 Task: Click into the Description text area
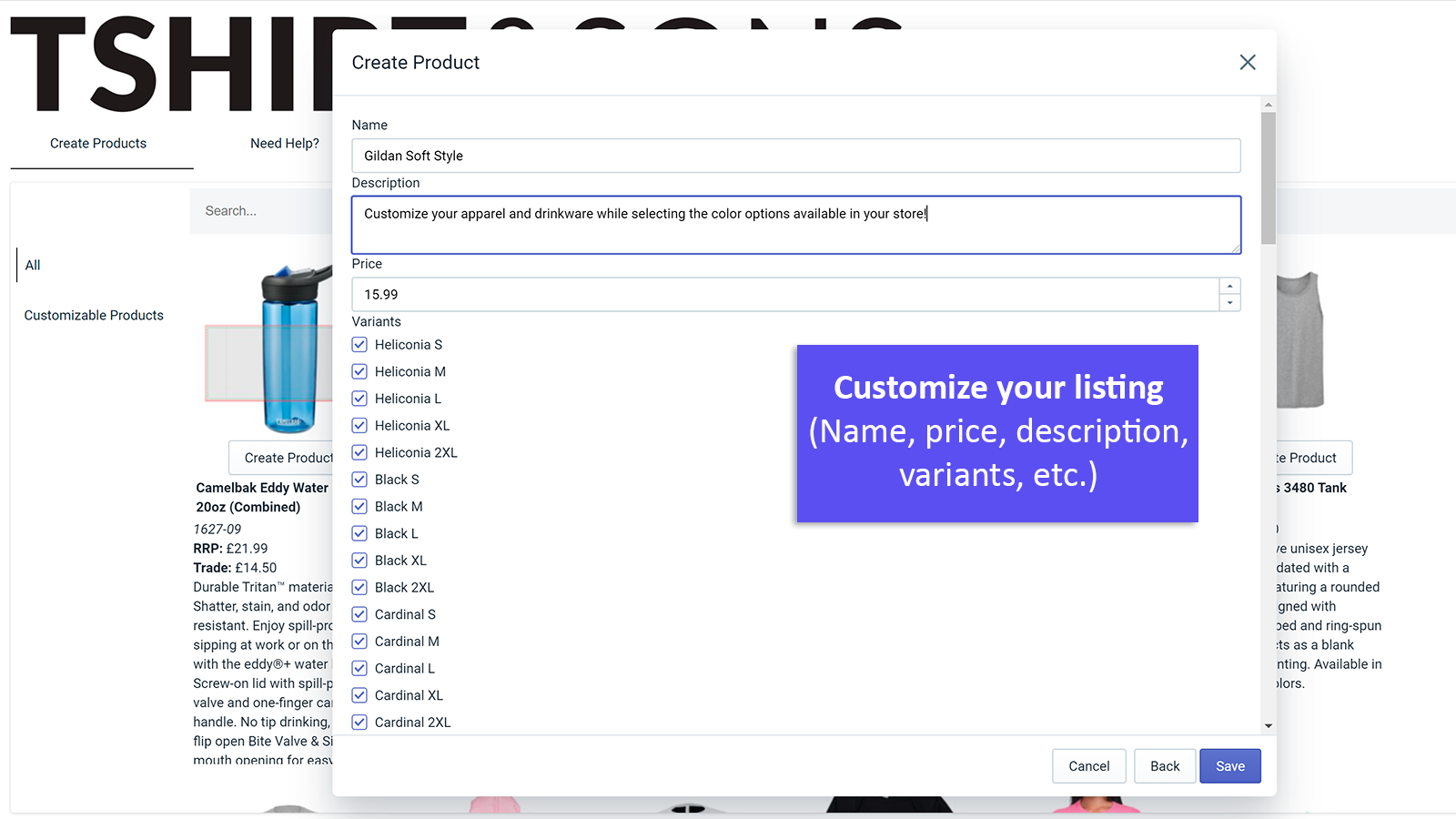pyautogui.click(x=796, y=225)
